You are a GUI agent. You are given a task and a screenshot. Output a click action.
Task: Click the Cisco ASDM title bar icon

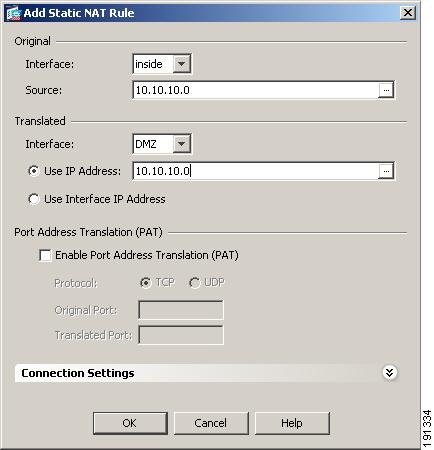[14, 13]
